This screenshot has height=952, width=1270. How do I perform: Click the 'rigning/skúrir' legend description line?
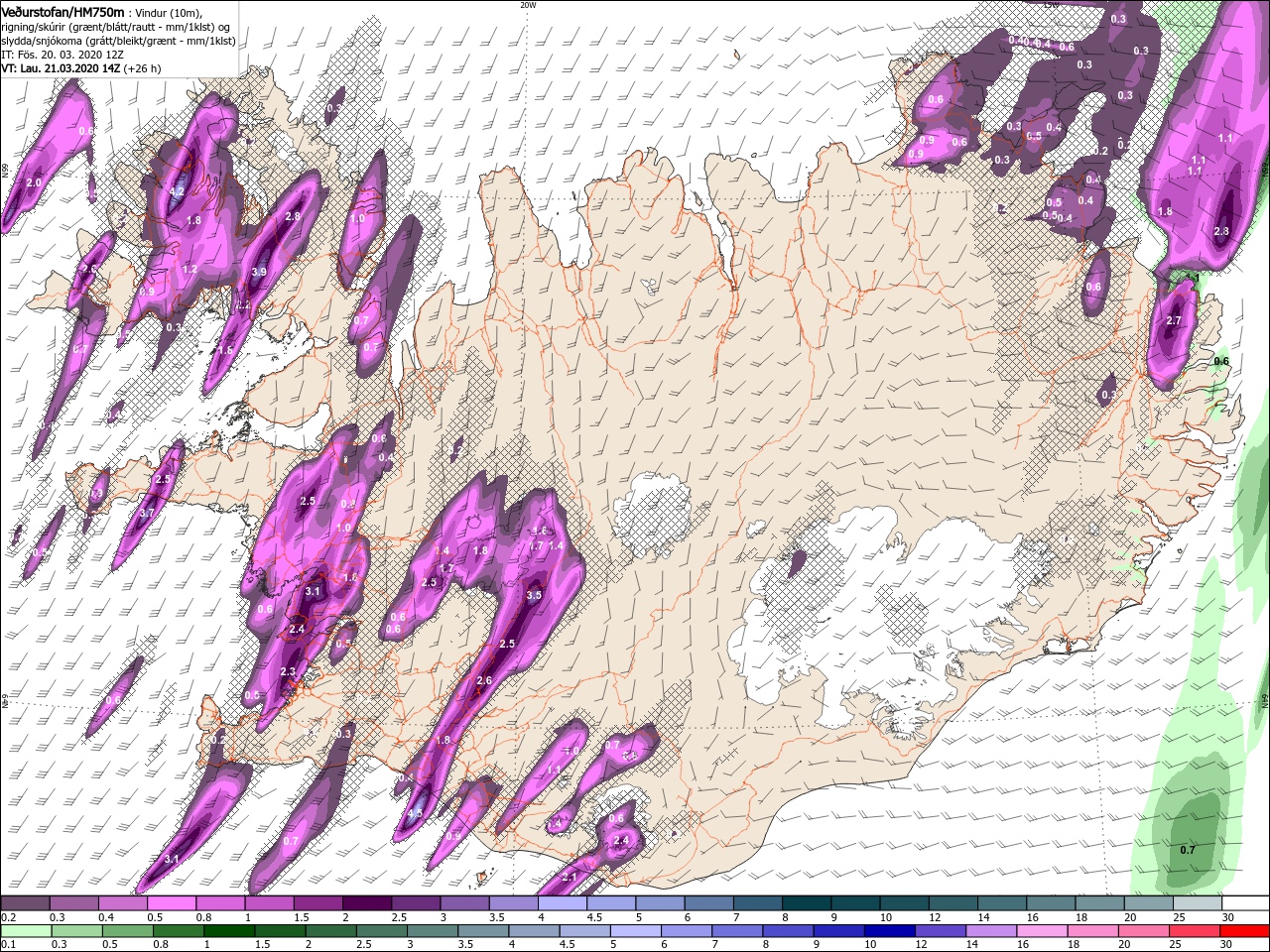point(114,27)
